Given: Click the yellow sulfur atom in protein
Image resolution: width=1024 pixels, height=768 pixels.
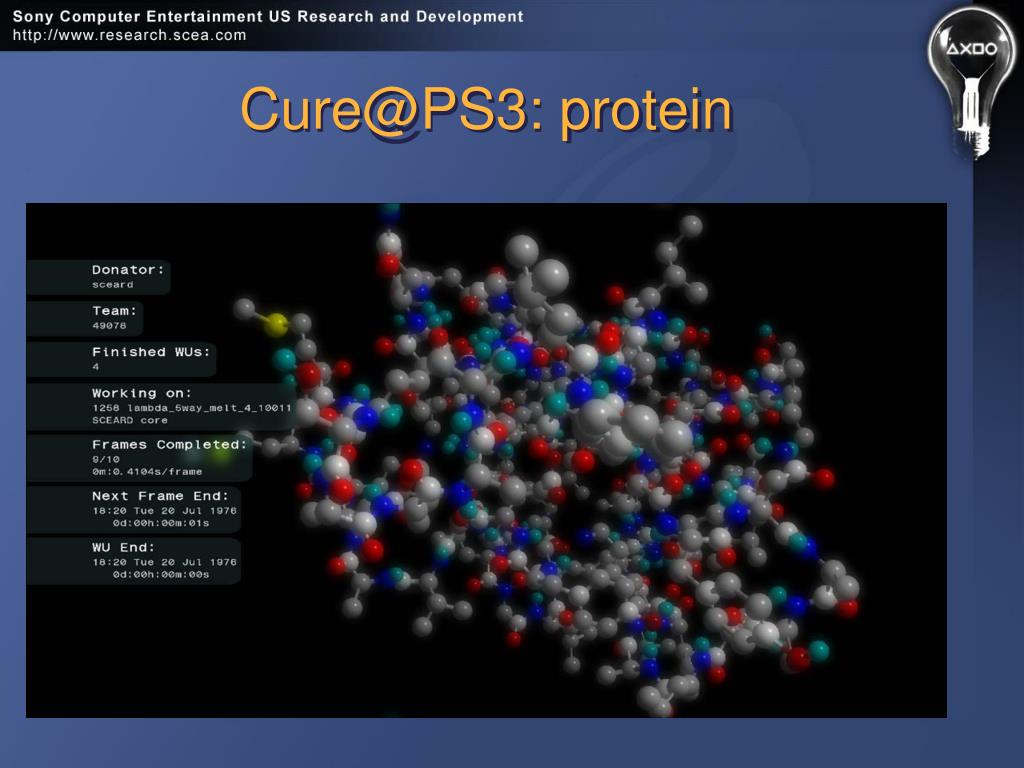Looking at the screenshot, I should click(x=276, y=325).
